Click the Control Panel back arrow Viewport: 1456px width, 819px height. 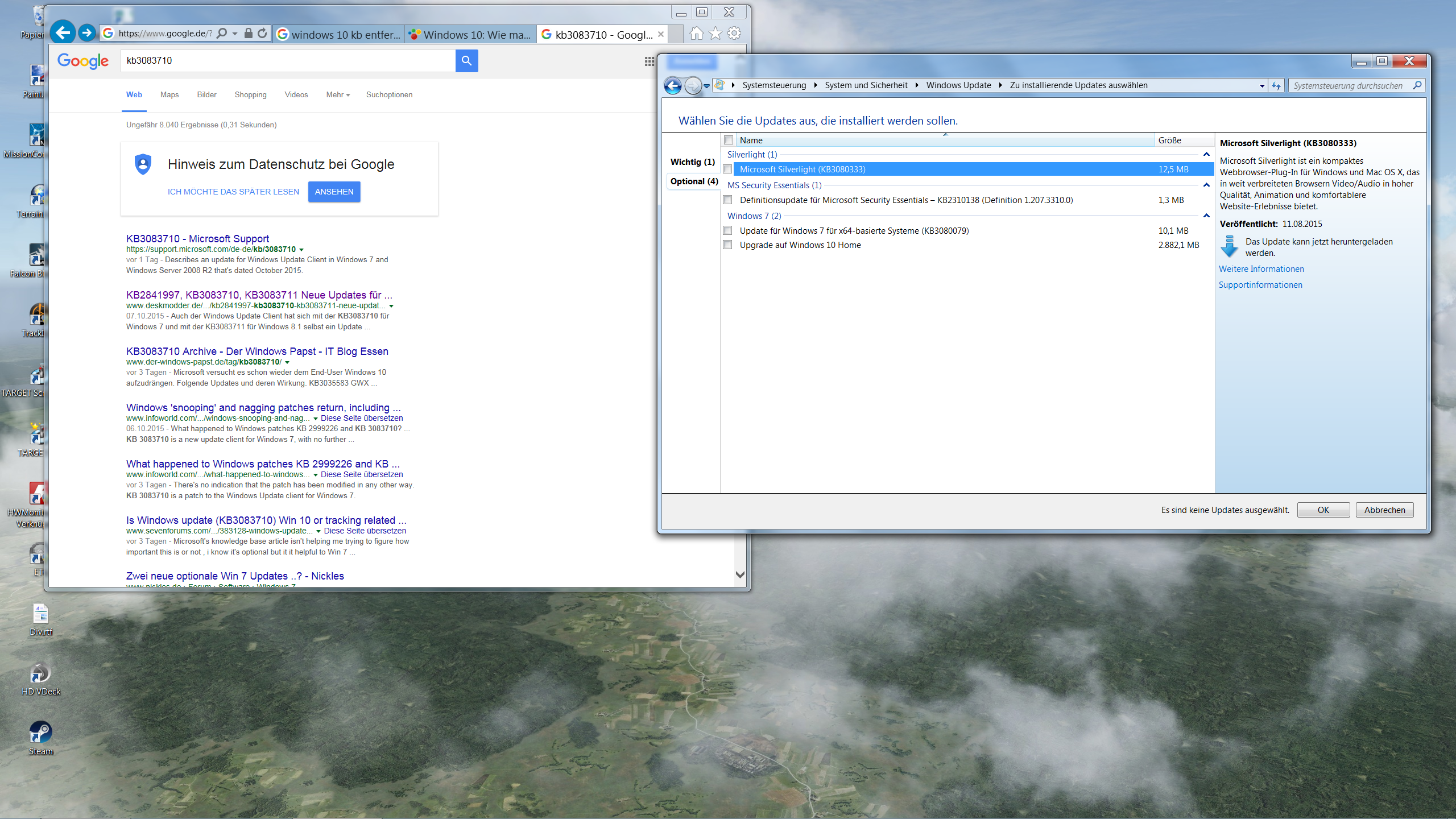coord(673,86)
